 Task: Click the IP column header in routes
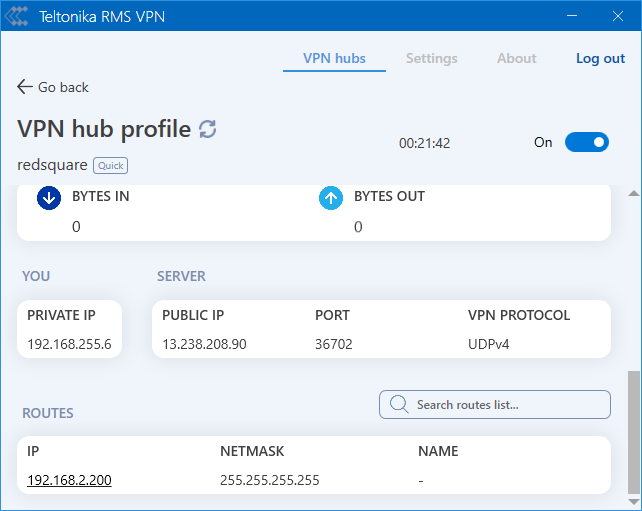click(33, 451)
